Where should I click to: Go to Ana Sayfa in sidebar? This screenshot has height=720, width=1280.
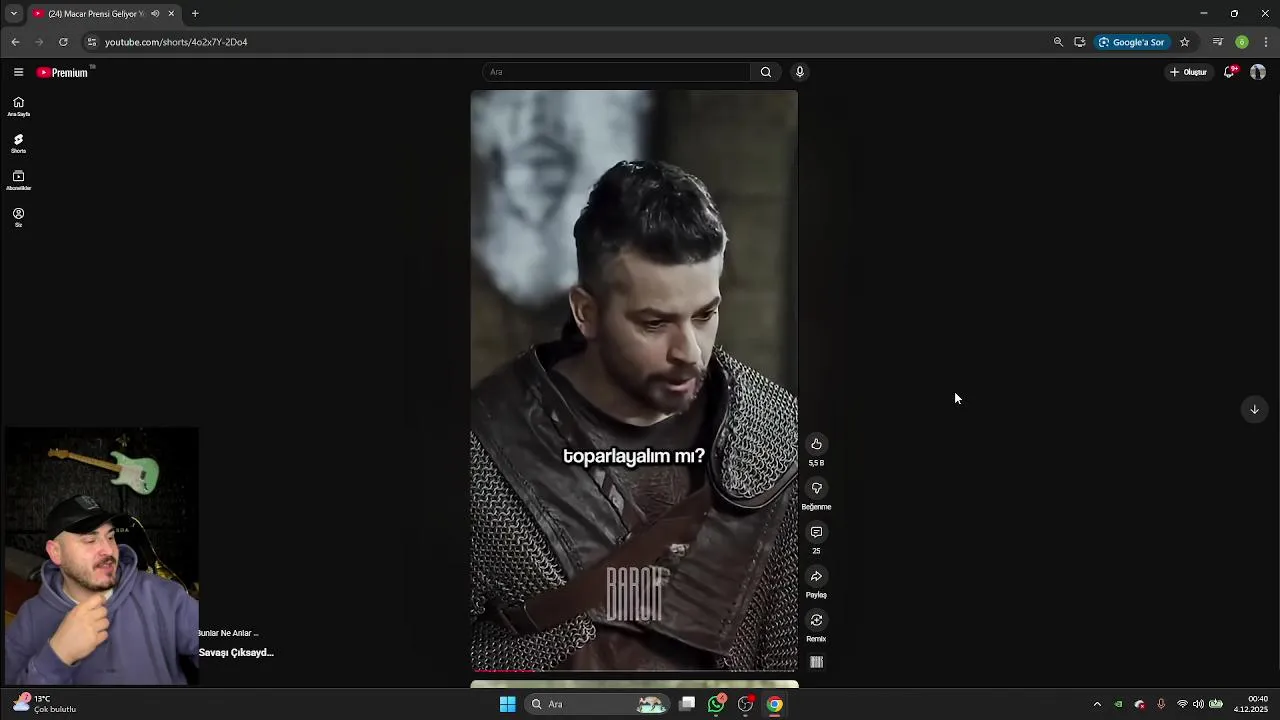(x=18, y=106)
